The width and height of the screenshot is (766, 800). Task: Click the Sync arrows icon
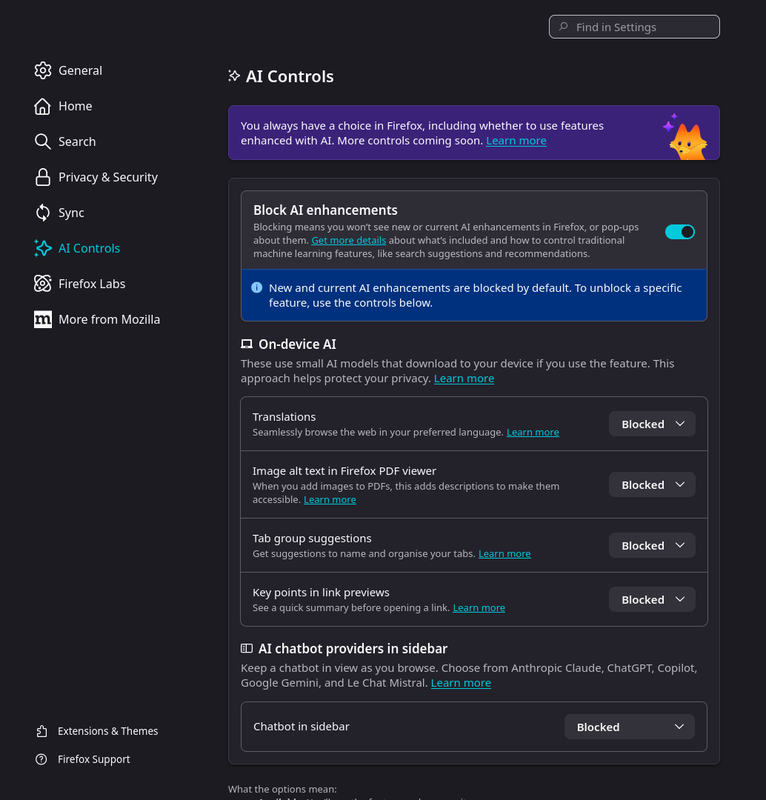point(42,213)
